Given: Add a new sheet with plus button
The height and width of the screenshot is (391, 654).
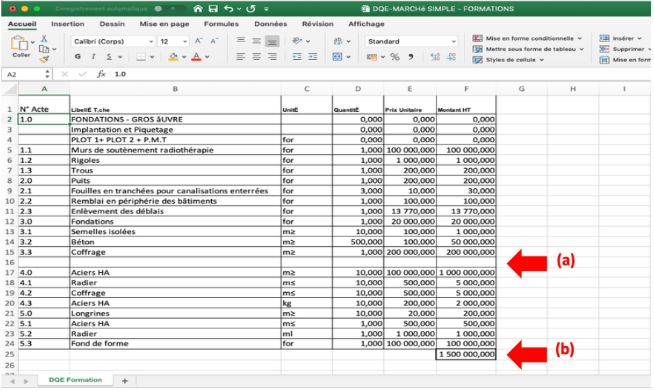Looking at the screenshot, I should tap(125, 381).
